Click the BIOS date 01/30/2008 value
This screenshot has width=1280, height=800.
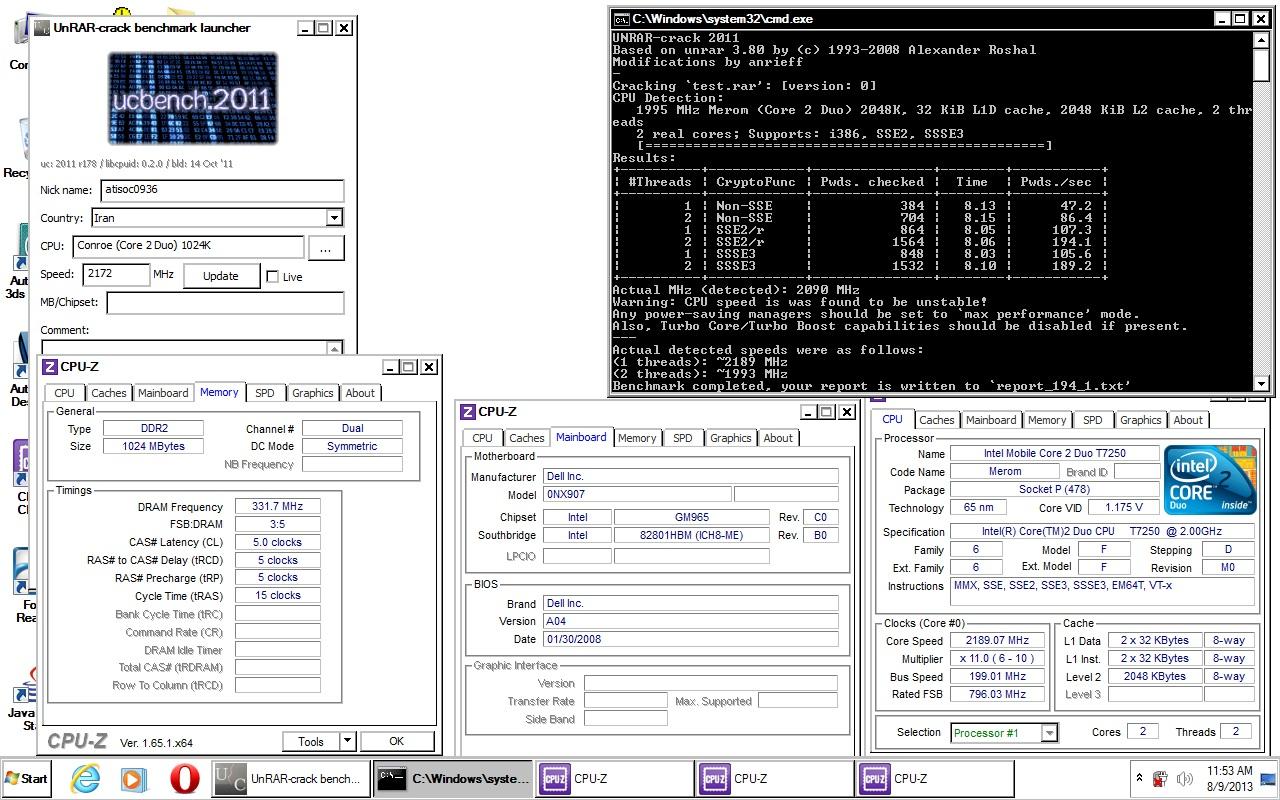pyautogui.click(x=690, y=639)
